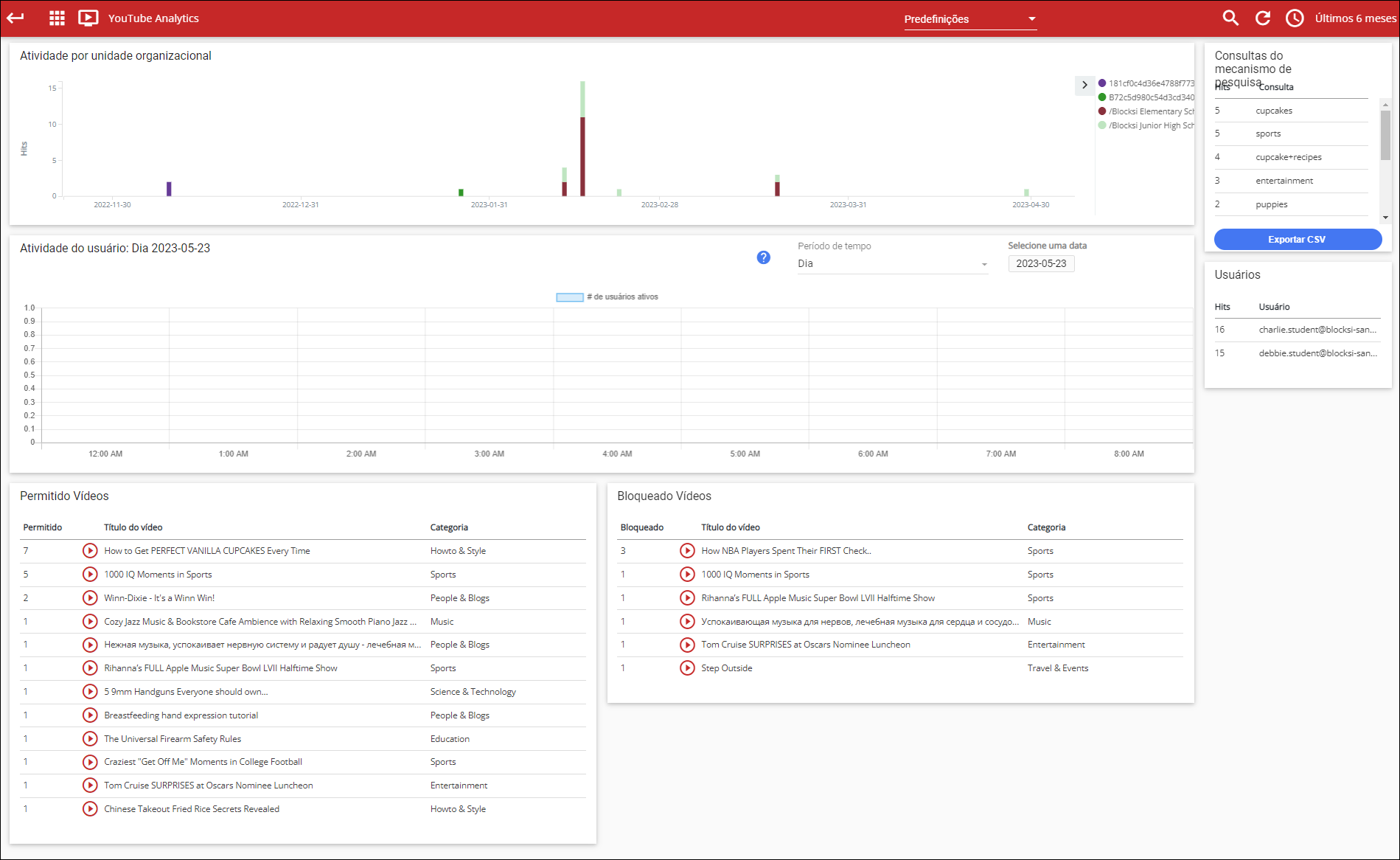Toggle Blocksi Junior High School legend series
The width and height of the screenshot is (1400, 860).
1146,125
